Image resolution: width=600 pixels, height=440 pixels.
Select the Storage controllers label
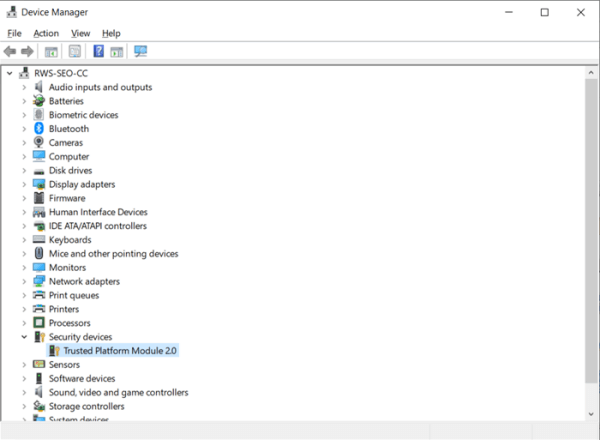click(x=86, y=406)
